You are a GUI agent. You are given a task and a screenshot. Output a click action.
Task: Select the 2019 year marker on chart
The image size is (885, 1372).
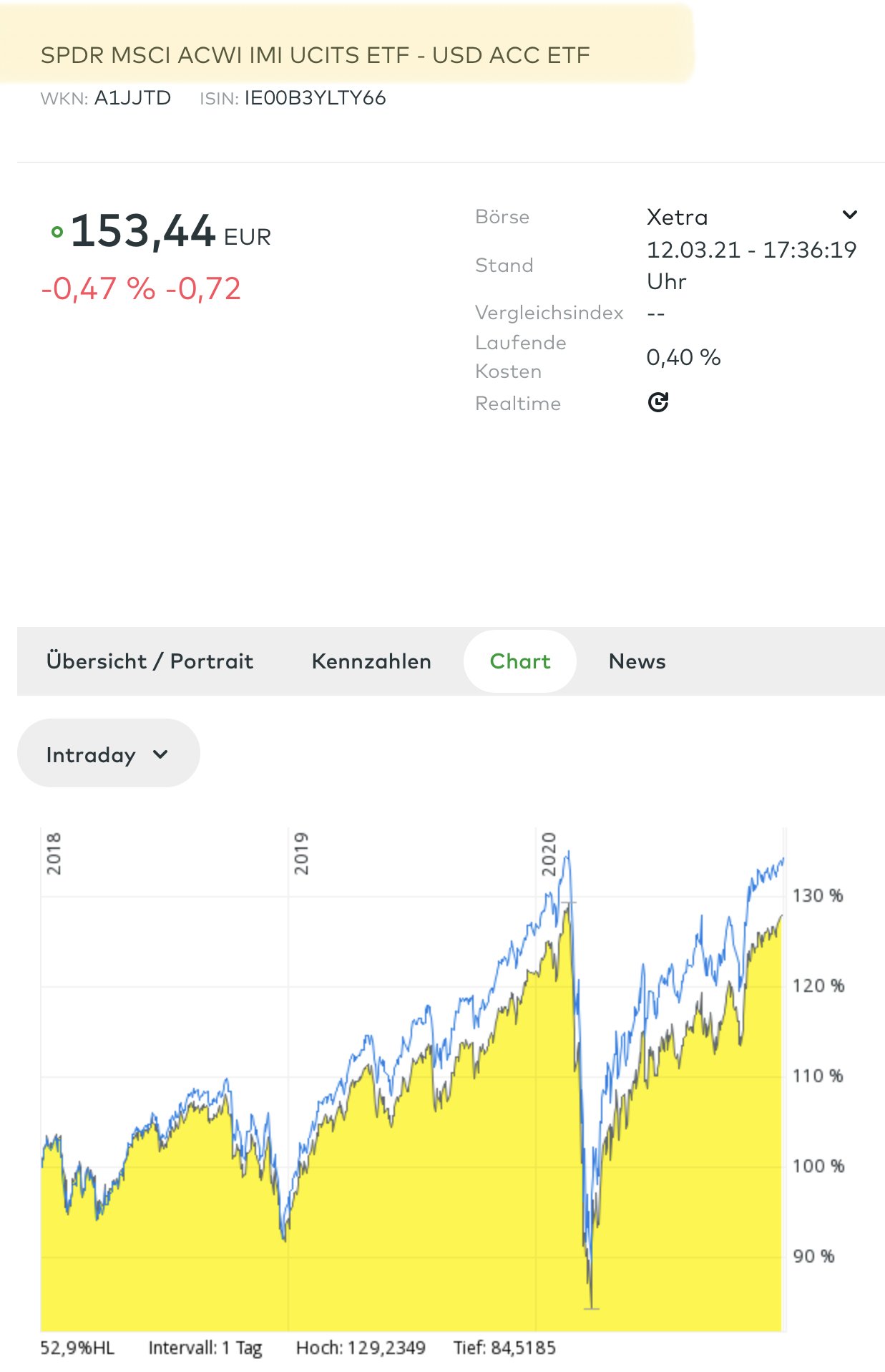[301, 853]
